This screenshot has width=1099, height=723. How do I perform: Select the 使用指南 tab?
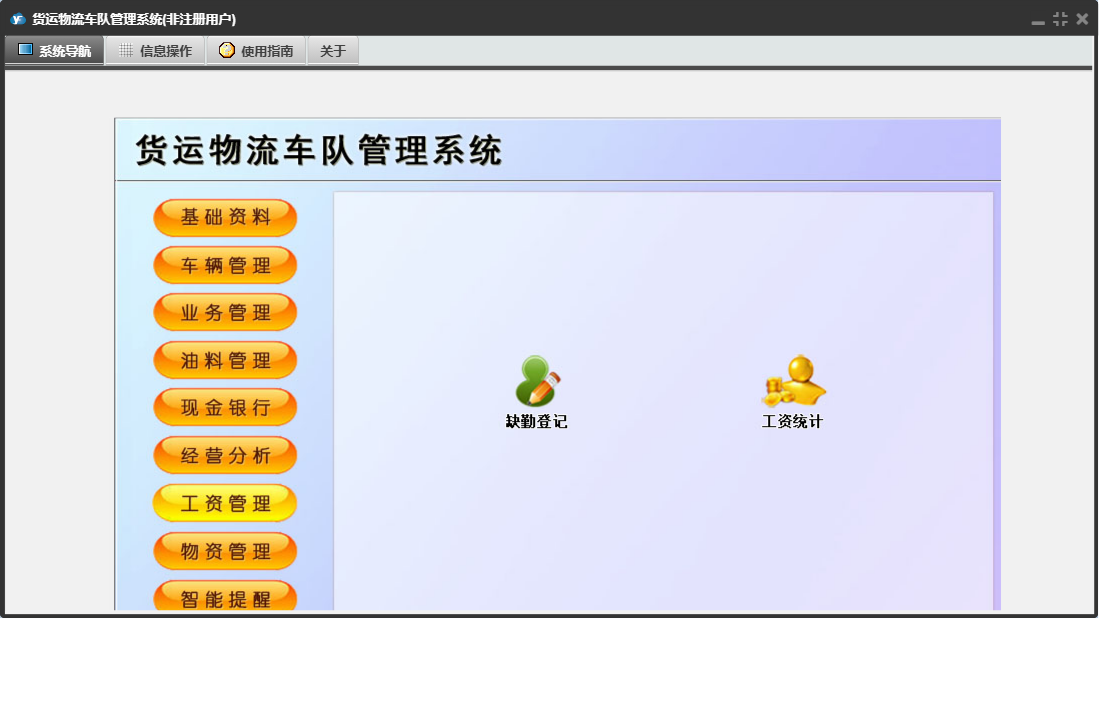(256, 51)
